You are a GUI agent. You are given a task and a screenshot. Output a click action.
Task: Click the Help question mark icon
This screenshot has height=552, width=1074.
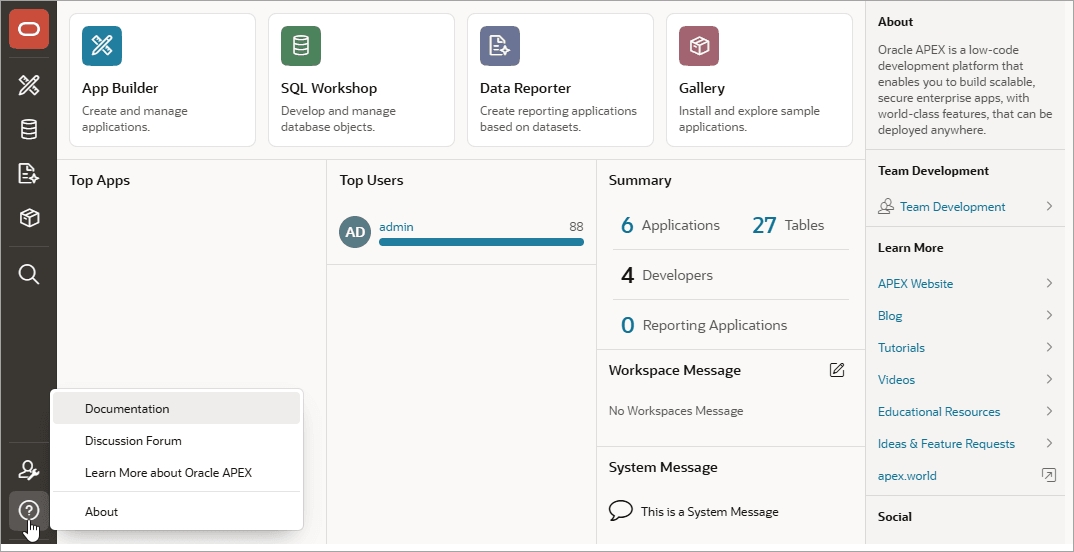point(29,510)
